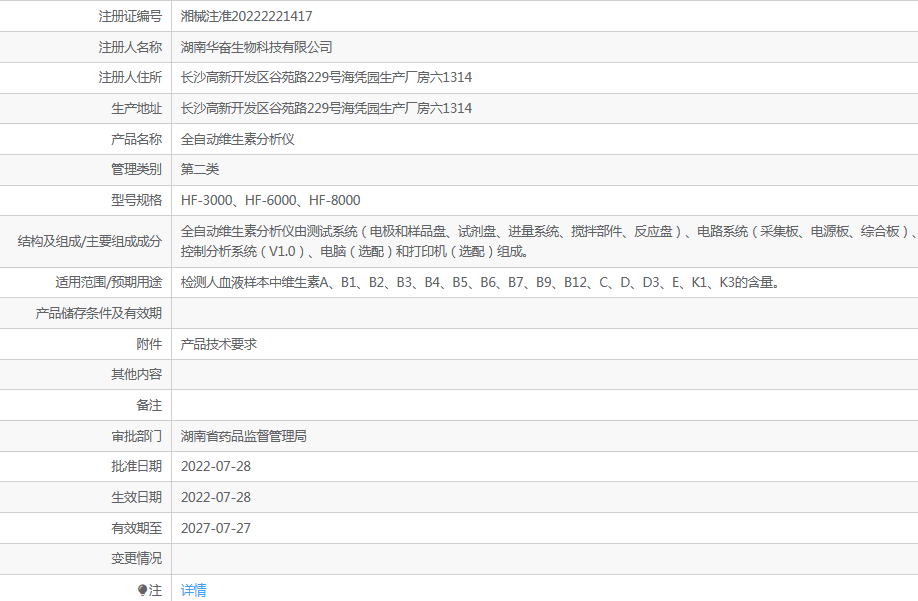Image resolution: width=918 pixels, height=601 pixels.
Task: Click the 注册证编号 label
Action: 130,16
